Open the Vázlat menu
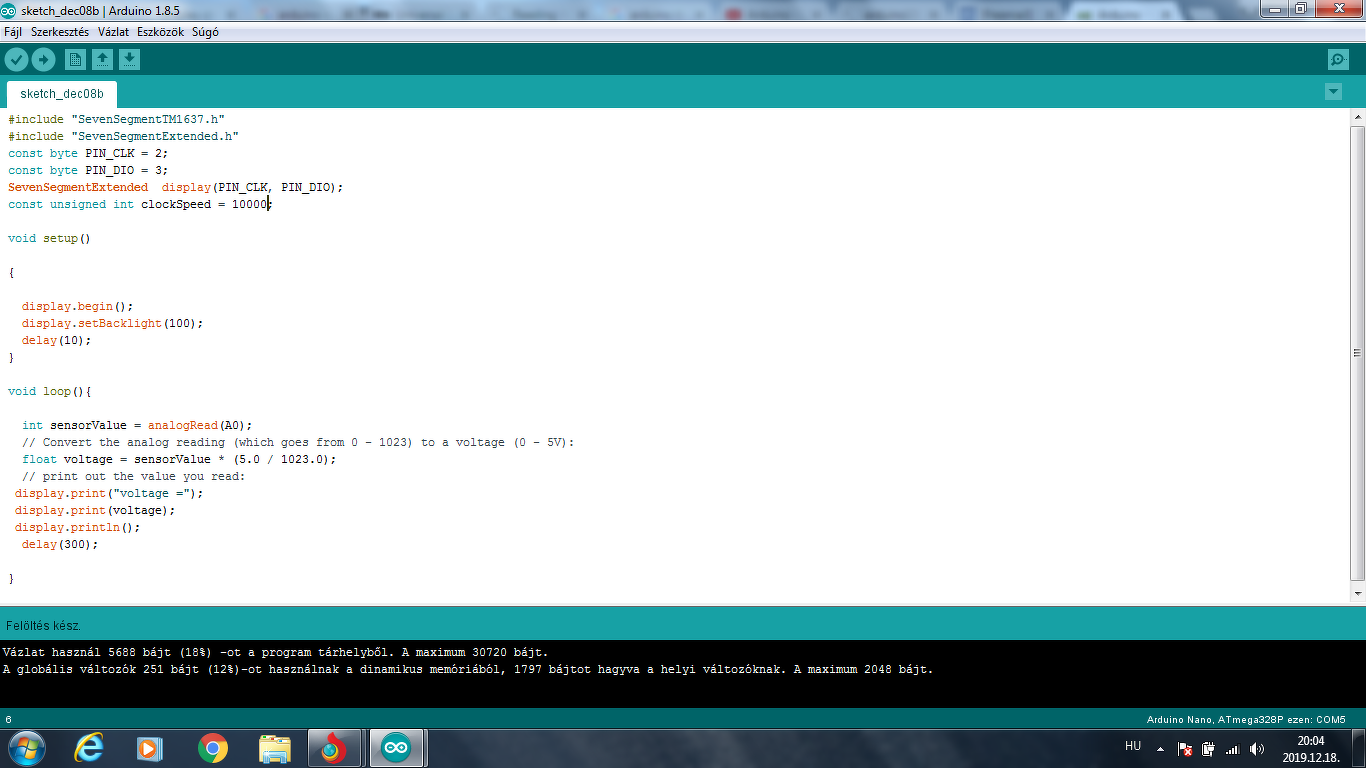 point(113,32)
